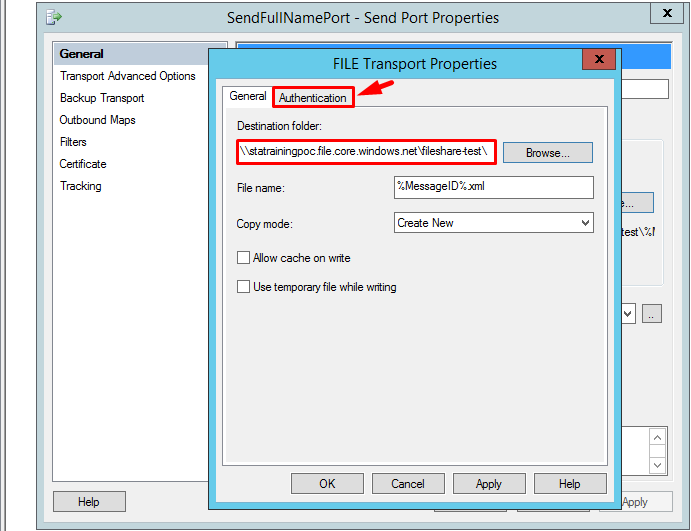The height and width of the screenshot is (531, 691).
Task: Open the Copy mode dropdown
Action: (x=494, y=223)
